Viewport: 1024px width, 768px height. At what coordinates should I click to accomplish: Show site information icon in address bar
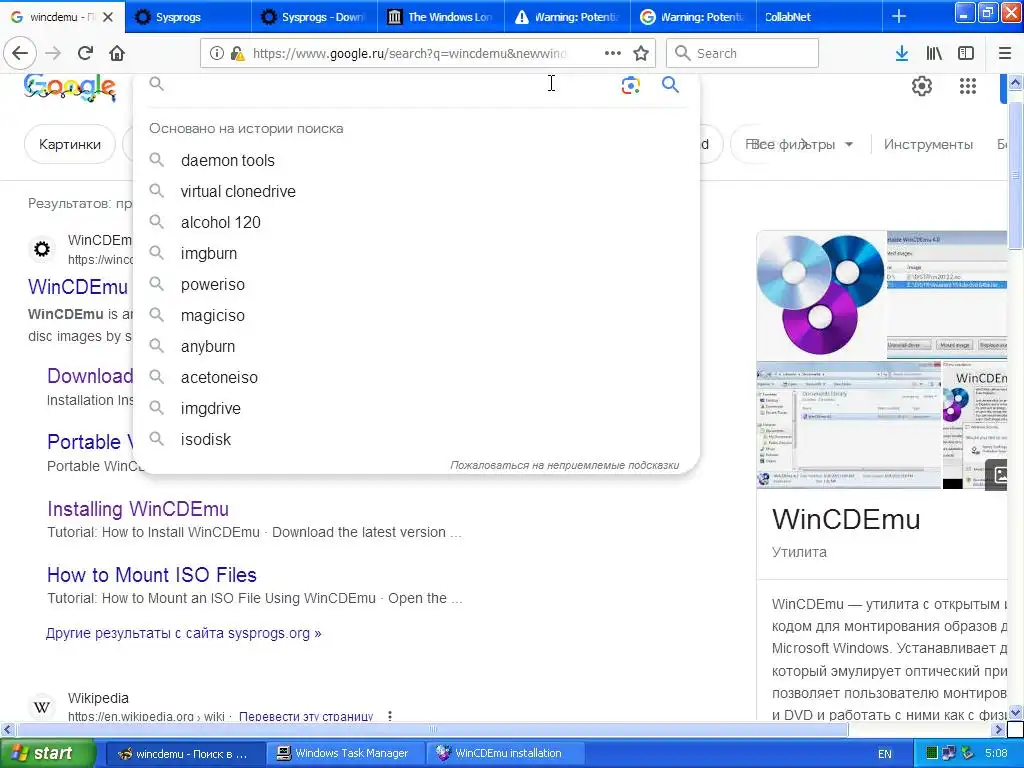(216, 53)
